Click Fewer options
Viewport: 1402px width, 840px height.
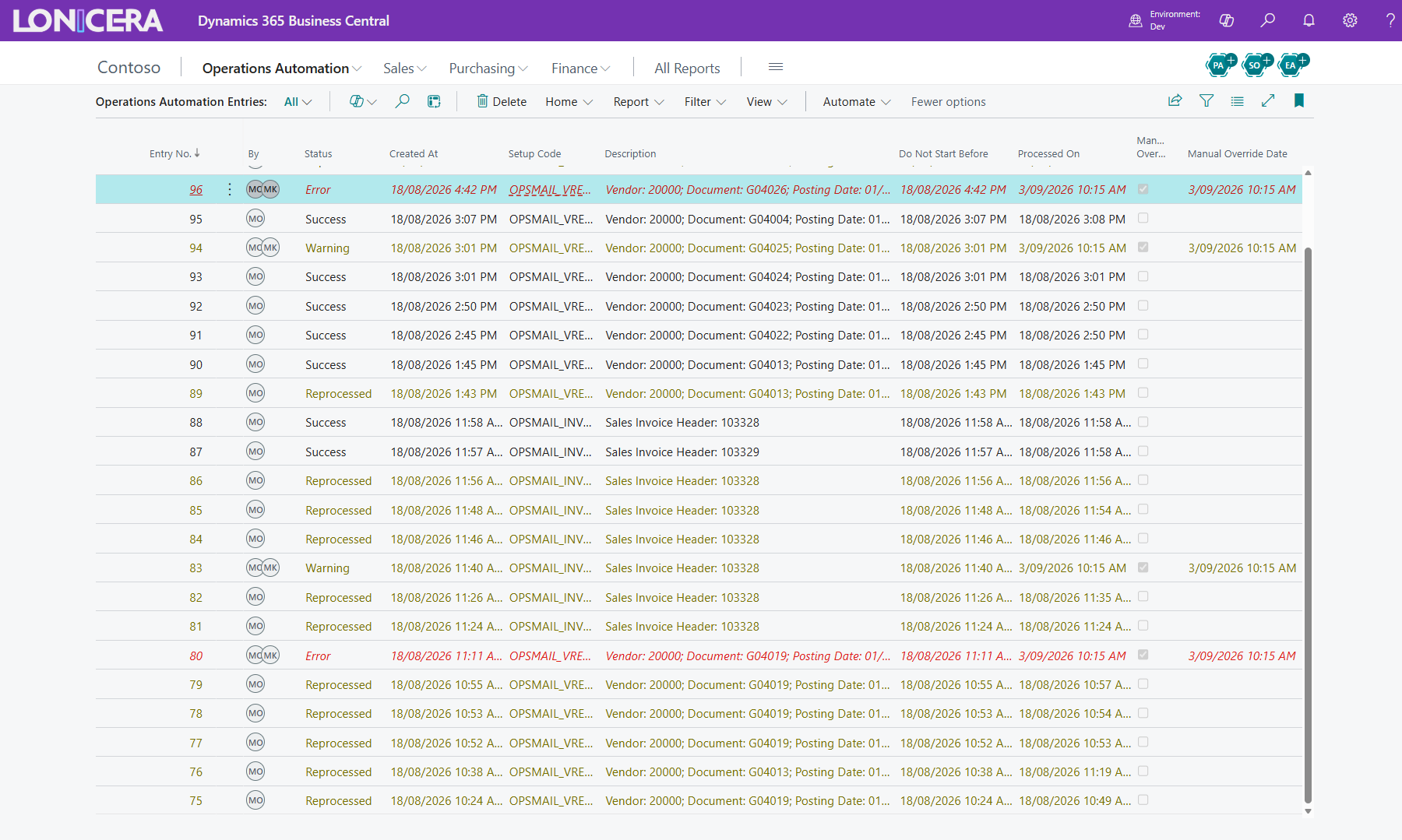(x=948, y=102)
